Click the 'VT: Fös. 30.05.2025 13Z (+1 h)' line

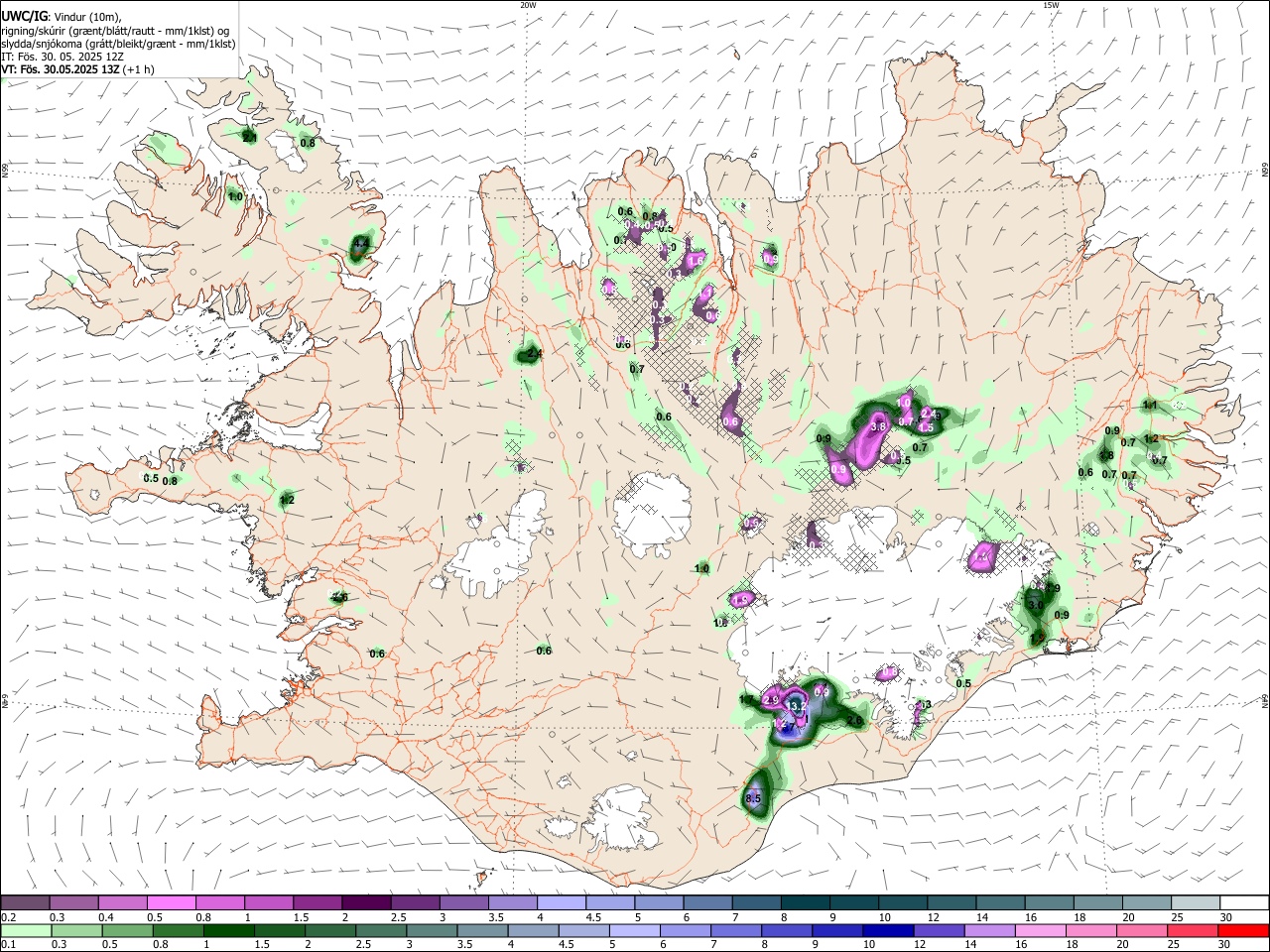77,70
